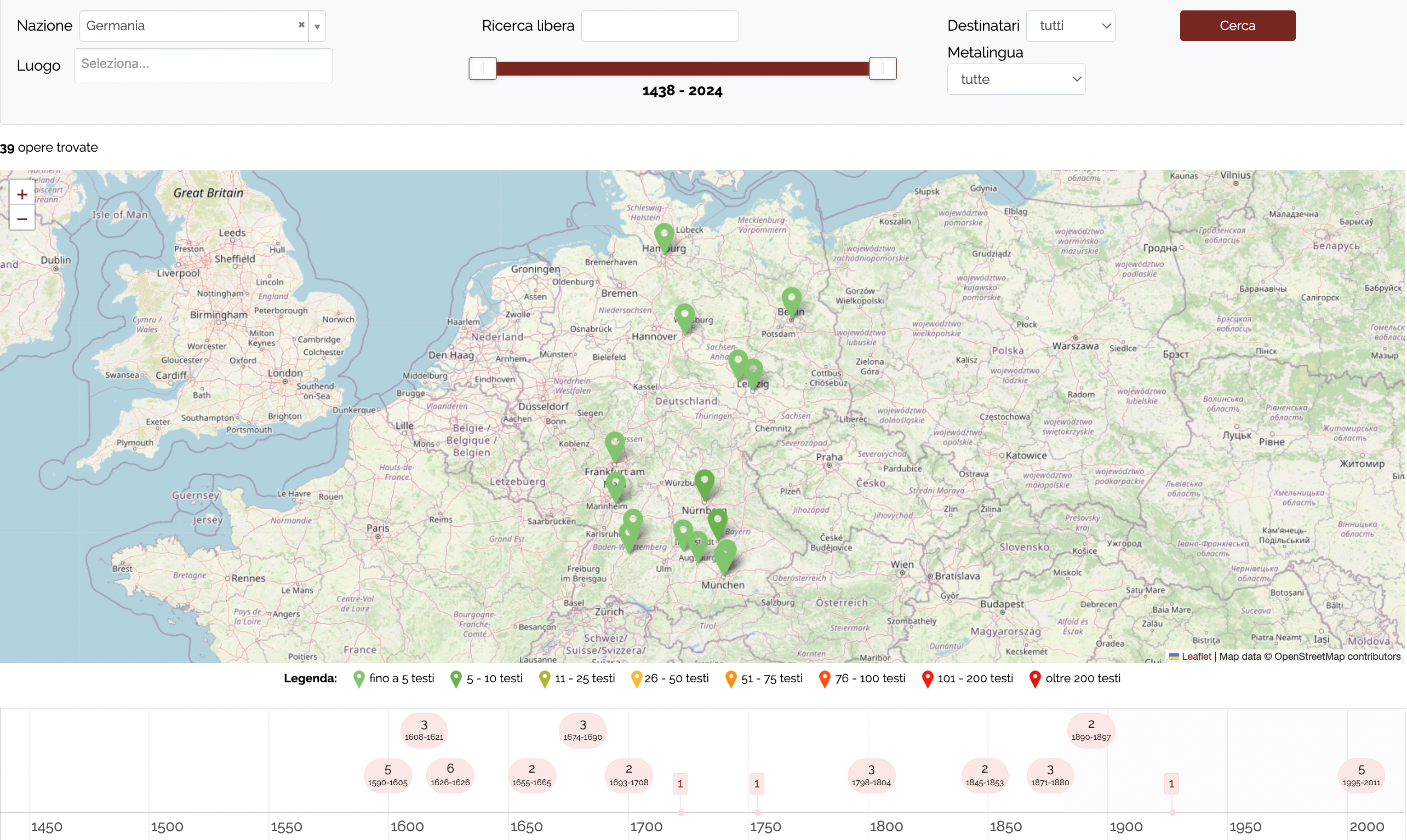Clear the Germania selection with the x
Viewport: 1407px width, 840px height.
(302, 25)
